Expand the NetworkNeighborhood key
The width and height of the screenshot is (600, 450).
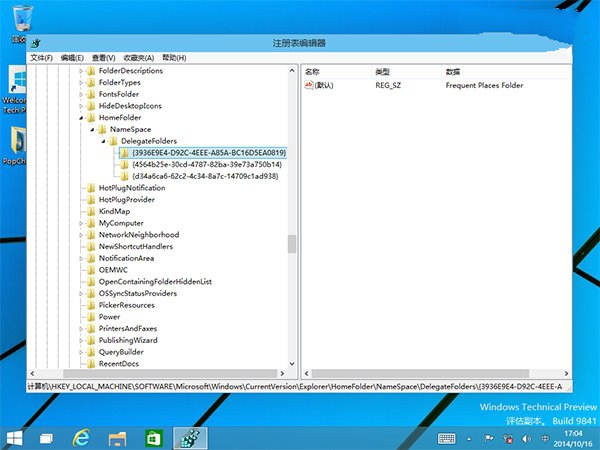point(81,235)
